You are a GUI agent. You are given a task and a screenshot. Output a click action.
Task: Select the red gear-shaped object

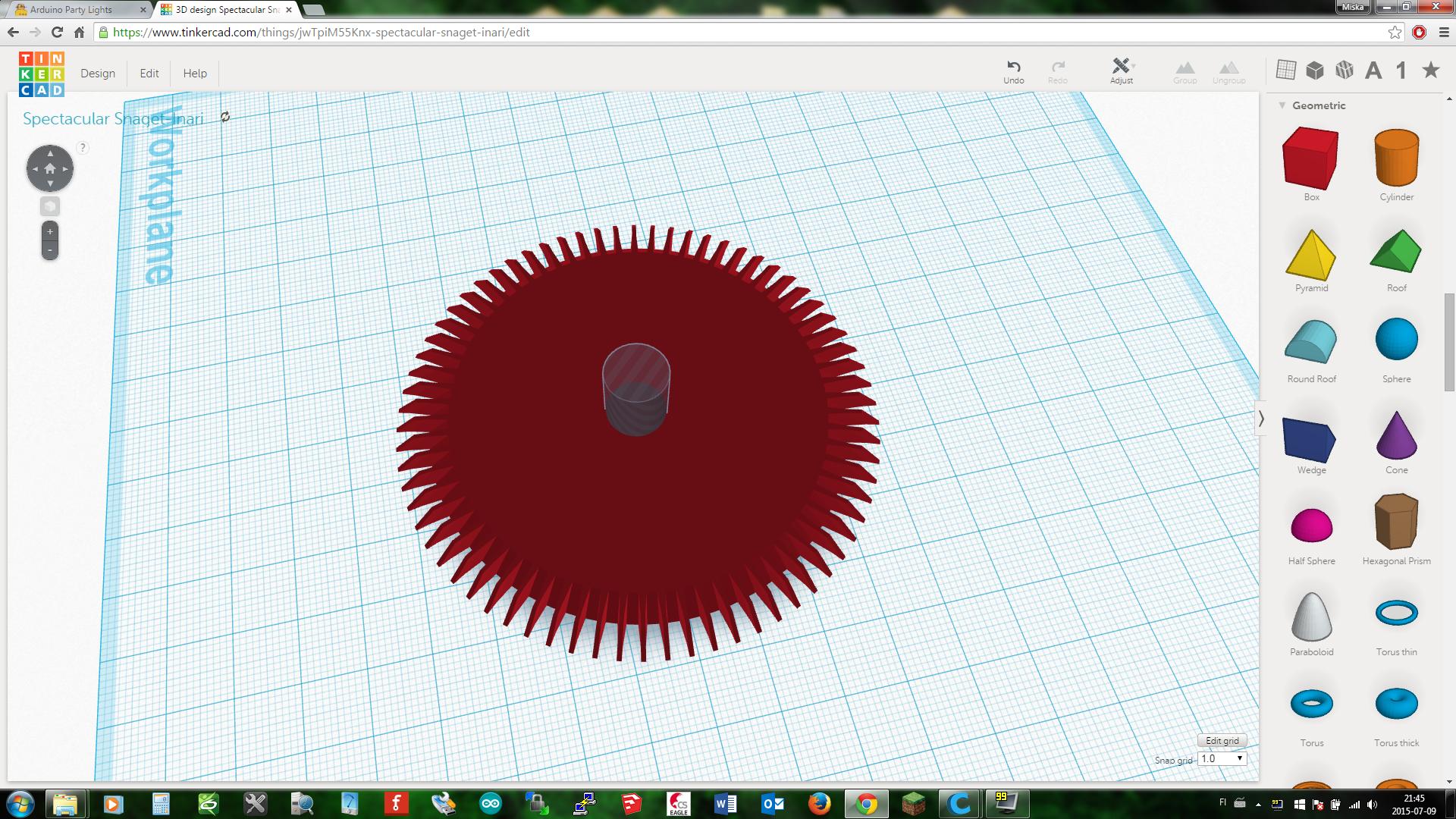coord(637,500)
